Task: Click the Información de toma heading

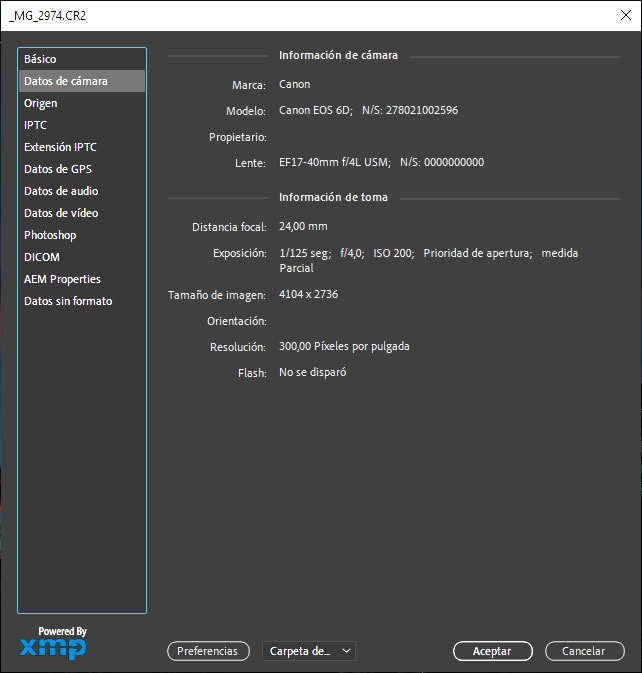Action: click(x=333, y=197)
